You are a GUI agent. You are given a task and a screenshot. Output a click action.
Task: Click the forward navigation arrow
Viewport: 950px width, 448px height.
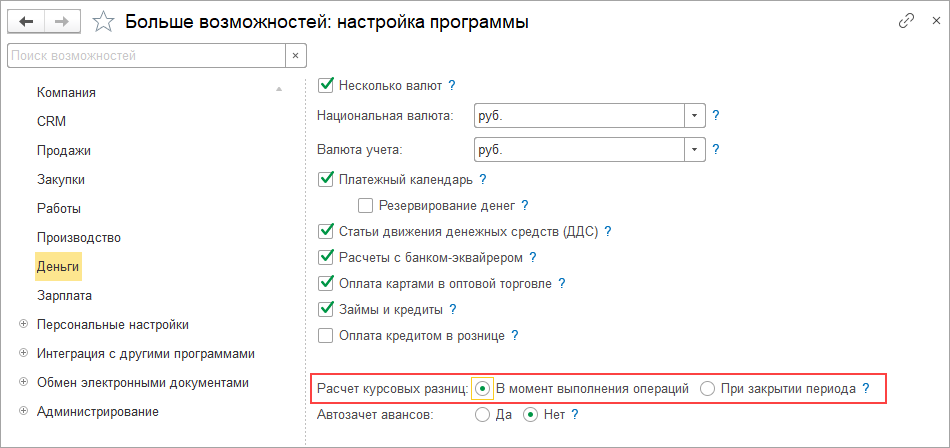(x=62, y=20)
